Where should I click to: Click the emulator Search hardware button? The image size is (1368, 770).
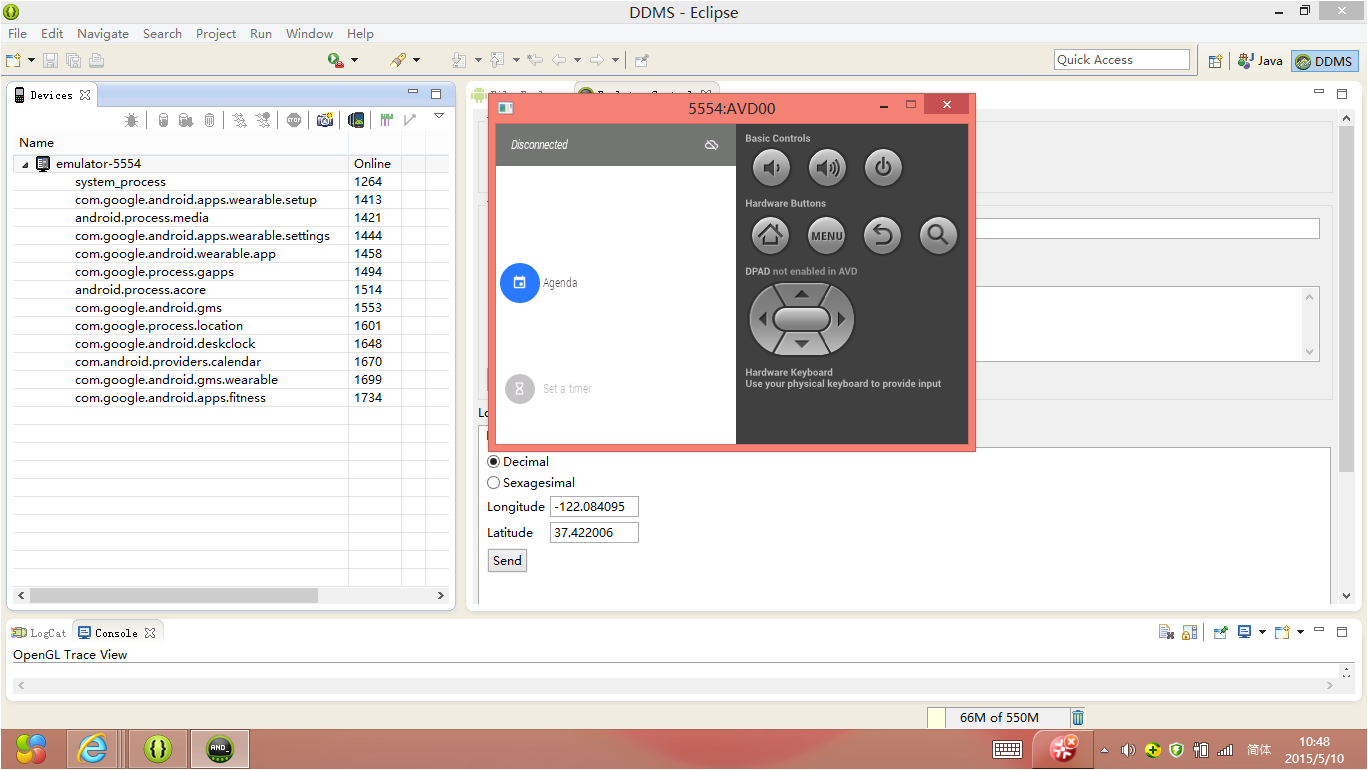point(938,236)
